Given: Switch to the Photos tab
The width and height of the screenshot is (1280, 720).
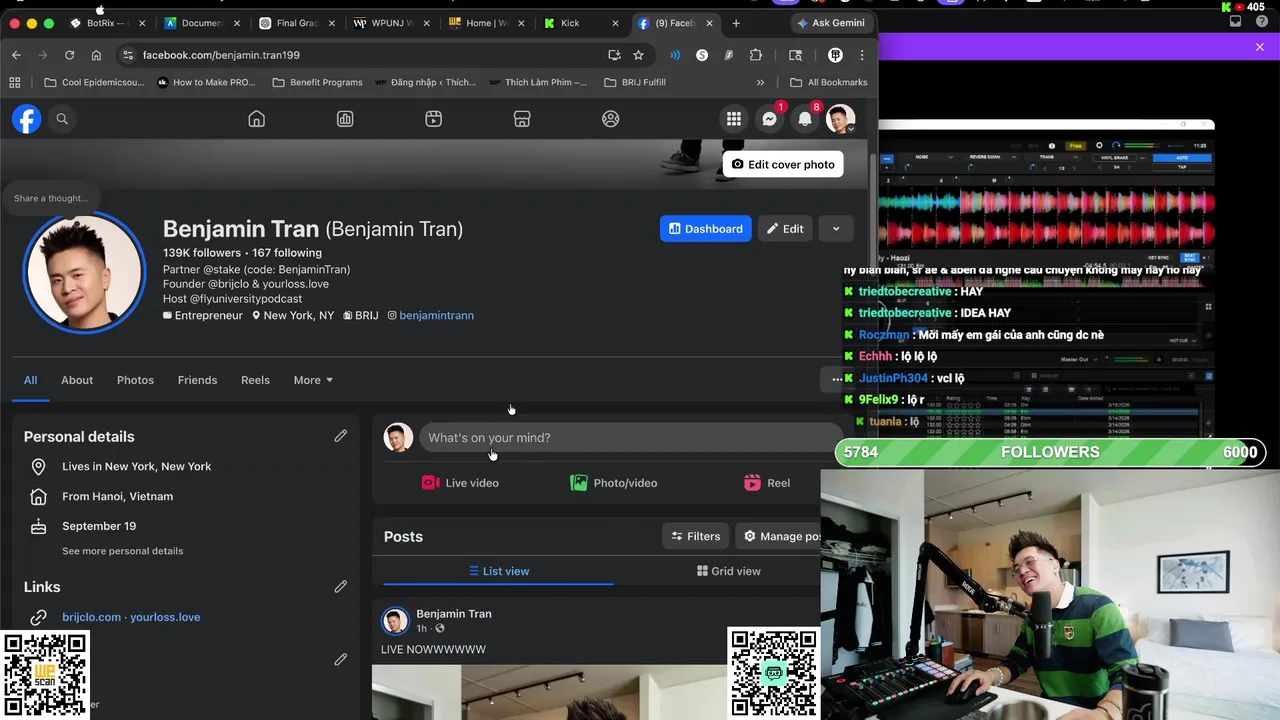Looking at the screenshot, I should [135, 380].
